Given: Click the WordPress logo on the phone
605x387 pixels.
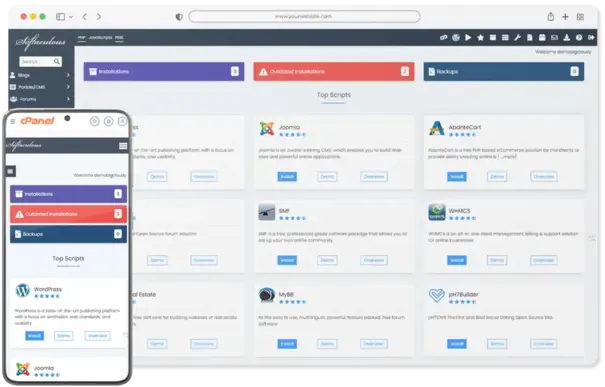Looking at the screenshot, I should [23, 290].
